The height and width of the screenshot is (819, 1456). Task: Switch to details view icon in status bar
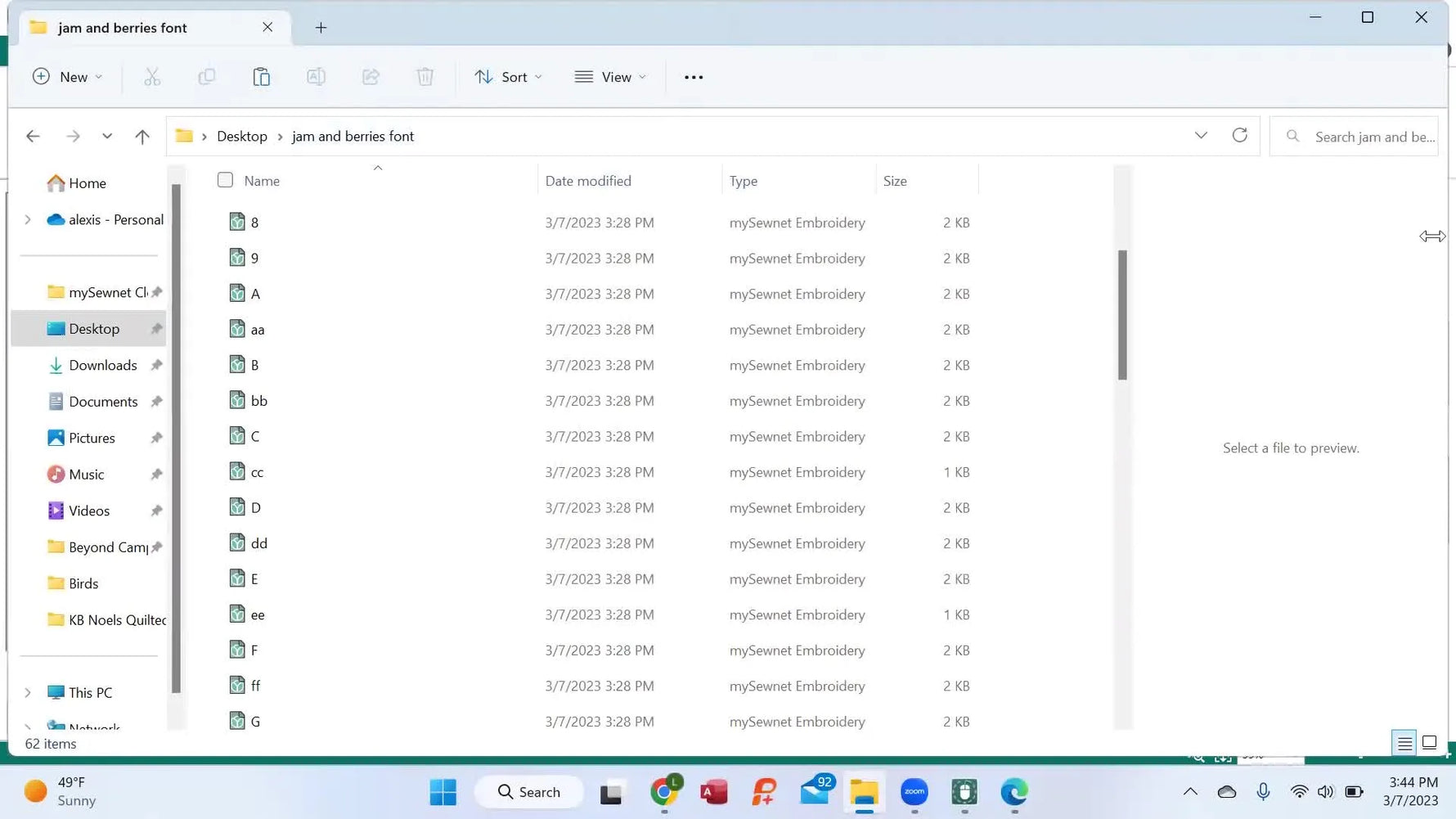pyautogui.click(x=1404, y=743)
